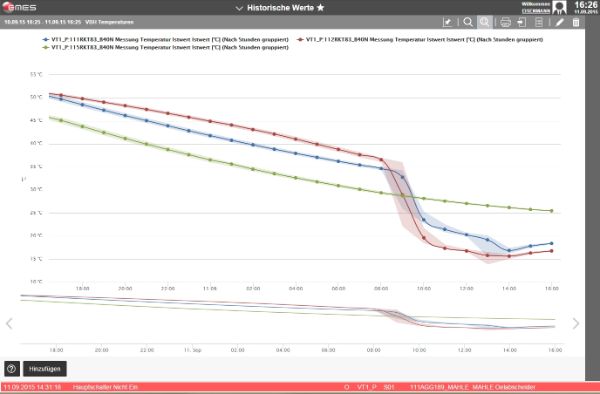This screenshot has height=394, width=600.
Task: Click the 111AGG189 MAHLE alarm source text
Action: 473,387
